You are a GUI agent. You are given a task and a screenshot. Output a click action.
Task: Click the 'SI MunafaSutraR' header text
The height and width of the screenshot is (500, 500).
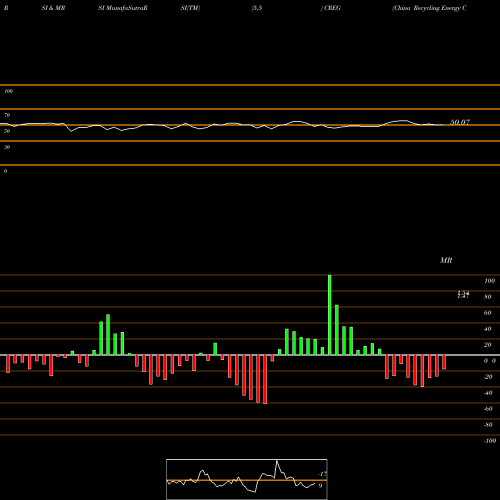(123, 8)
